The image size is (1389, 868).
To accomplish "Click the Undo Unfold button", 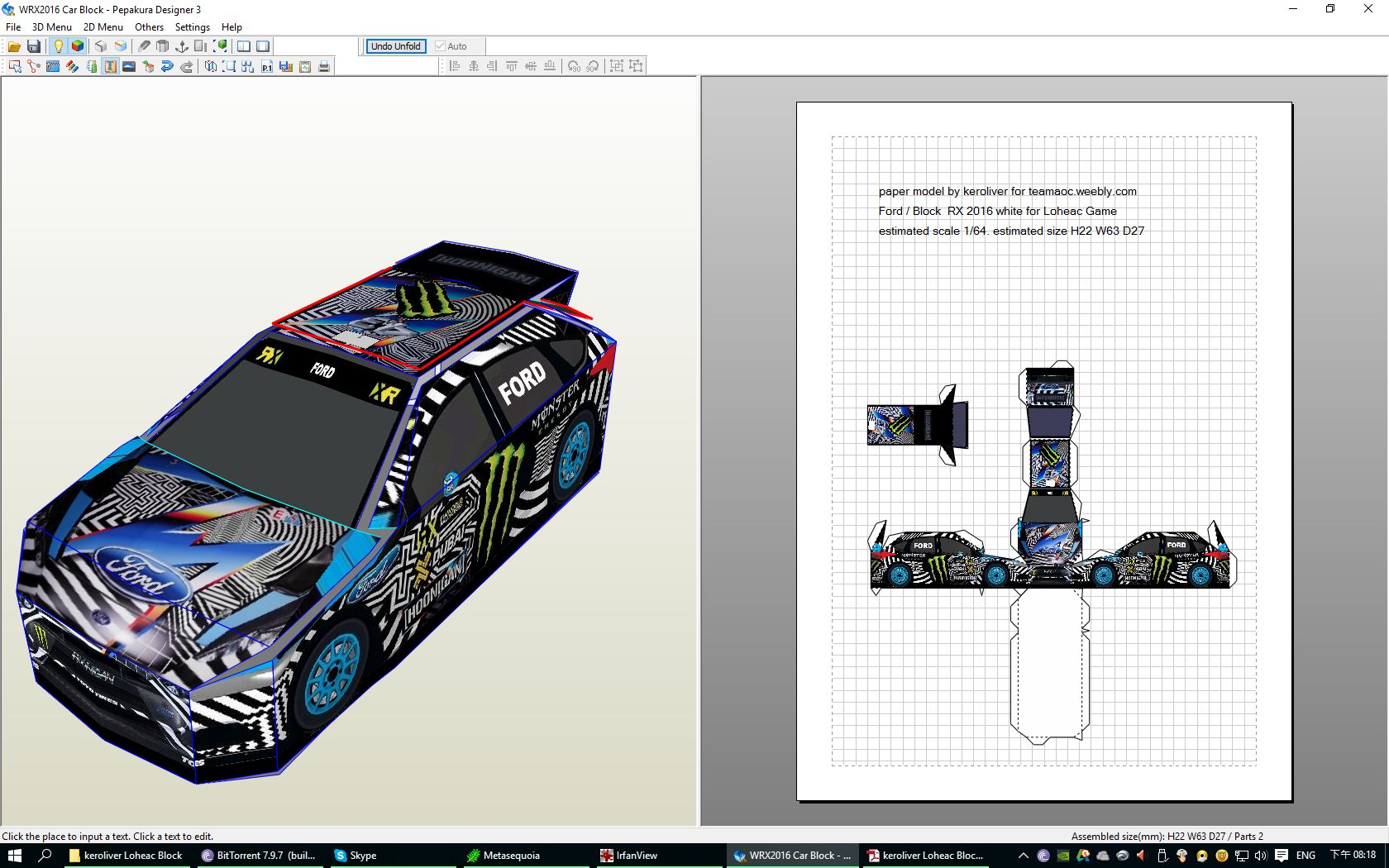I will [x=395, y=46].
